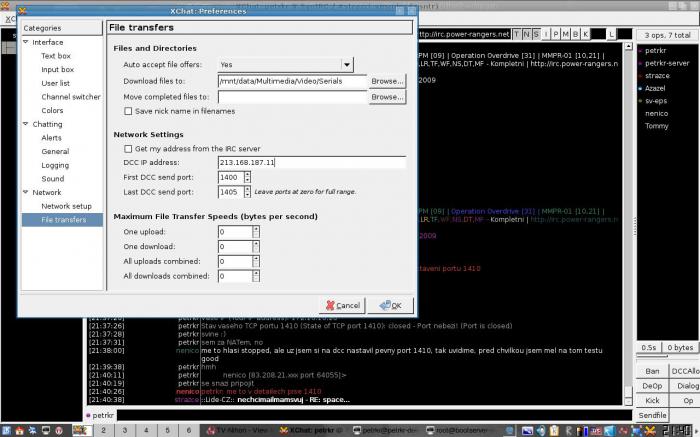Switch to the TV Aktion window in the taskbar
This screenshot has width=700, height=437.
238,430
